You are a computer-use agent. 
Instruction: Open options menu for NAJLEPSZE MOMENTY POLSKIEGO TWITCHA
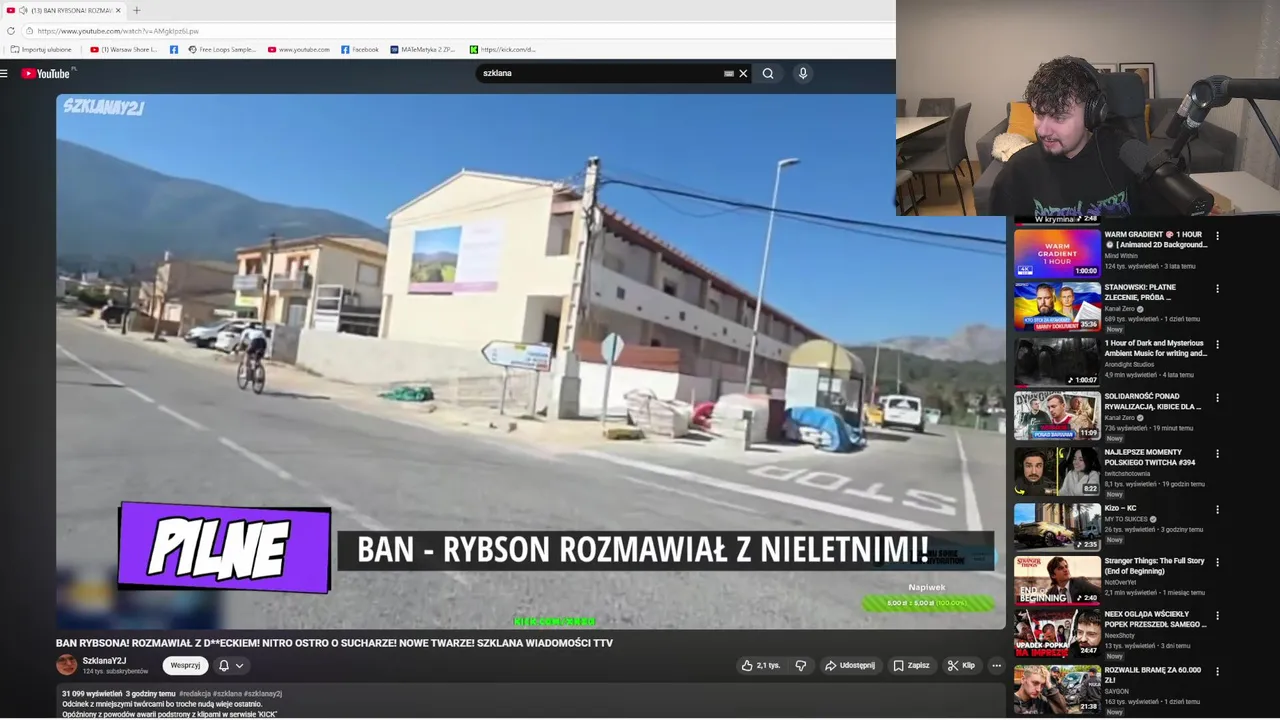pos(1217,454)
